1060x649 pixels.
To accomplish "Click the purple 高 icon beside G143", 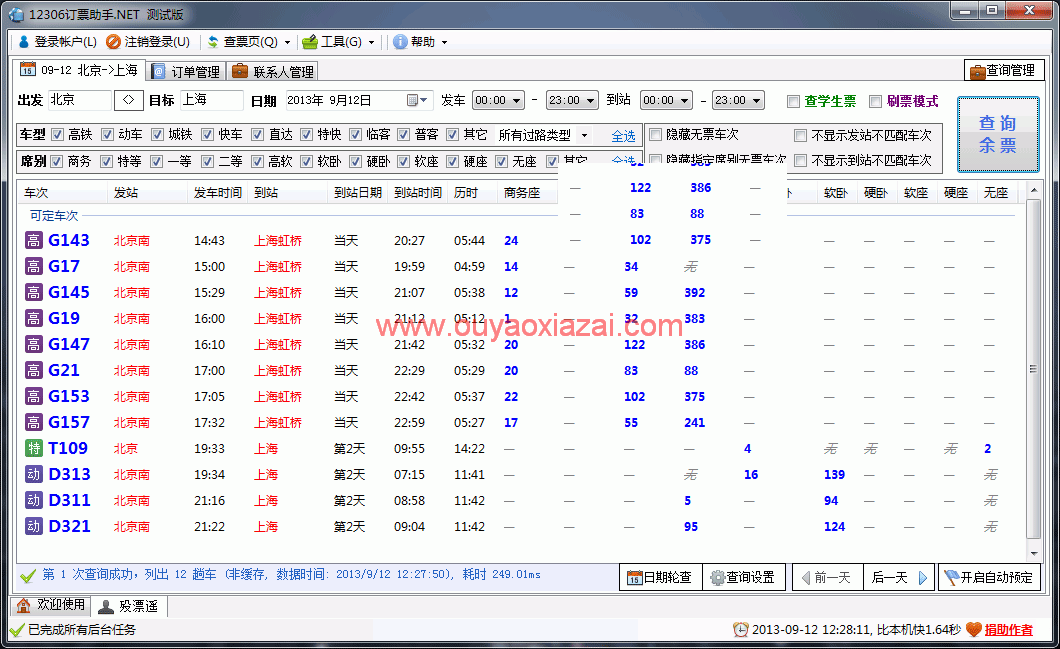I will [x=33, y=241].
